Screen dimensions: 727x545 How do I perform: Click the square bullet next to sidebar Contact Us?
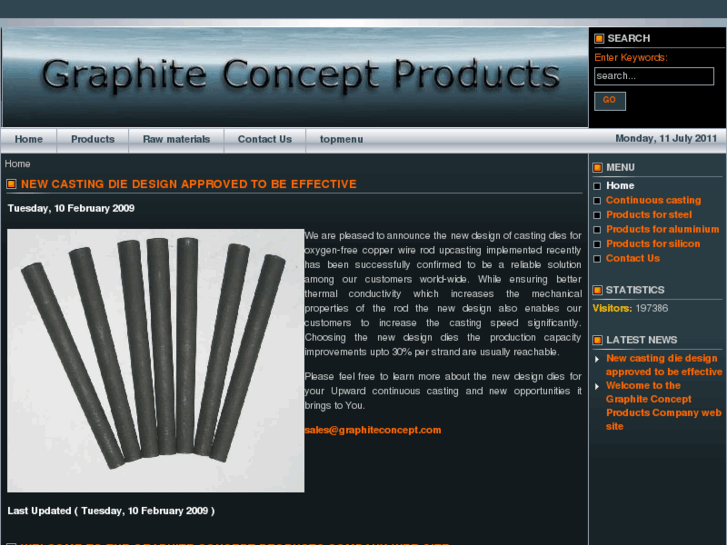coord(597,258)
